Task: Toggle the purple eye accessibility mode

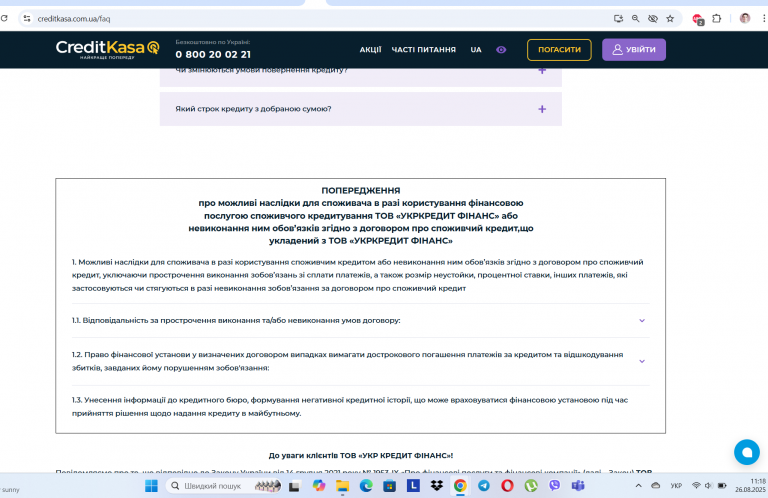Action: (x=501, y=49)
